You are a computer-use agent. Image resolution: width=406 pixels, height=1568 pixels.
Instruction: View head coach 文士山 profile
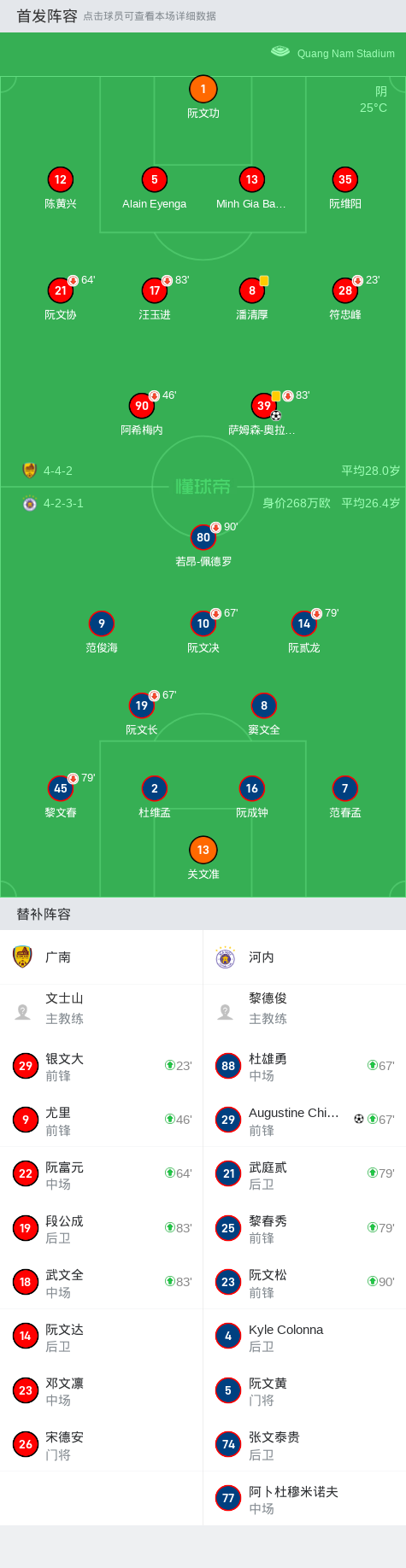coord(102,1009)
